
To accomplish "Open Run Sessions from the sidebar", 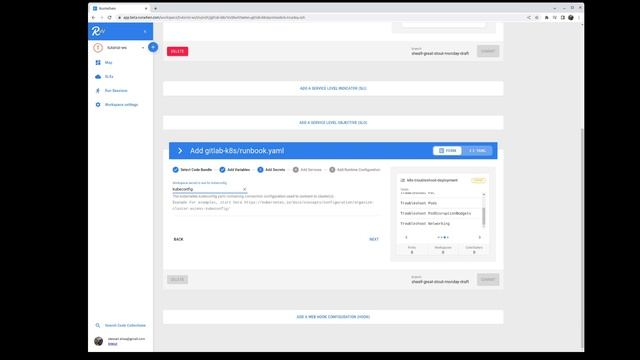I will pos(116,91).
